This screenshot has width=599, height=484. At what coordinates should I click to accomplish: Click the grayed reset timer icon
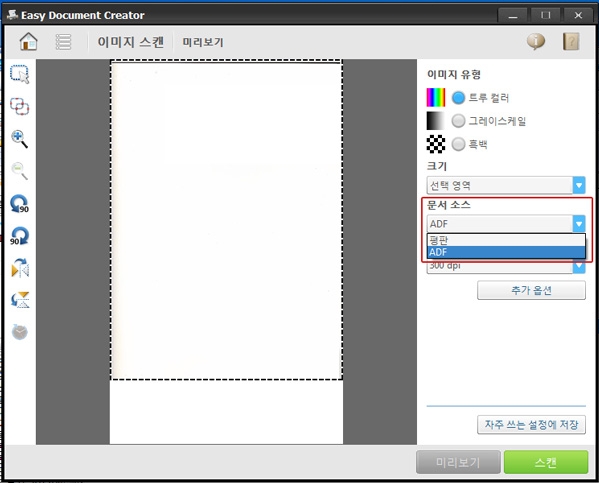19,332
